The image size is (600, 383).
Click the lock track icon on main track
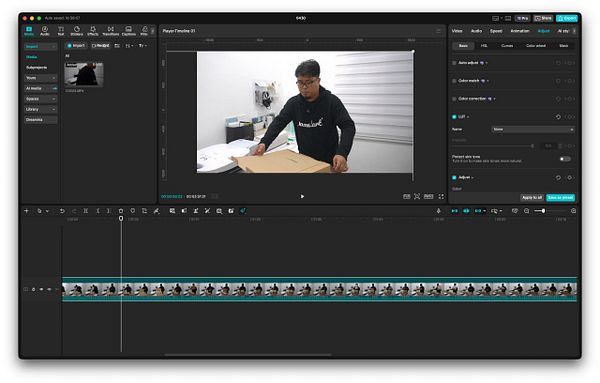point(34,289)
